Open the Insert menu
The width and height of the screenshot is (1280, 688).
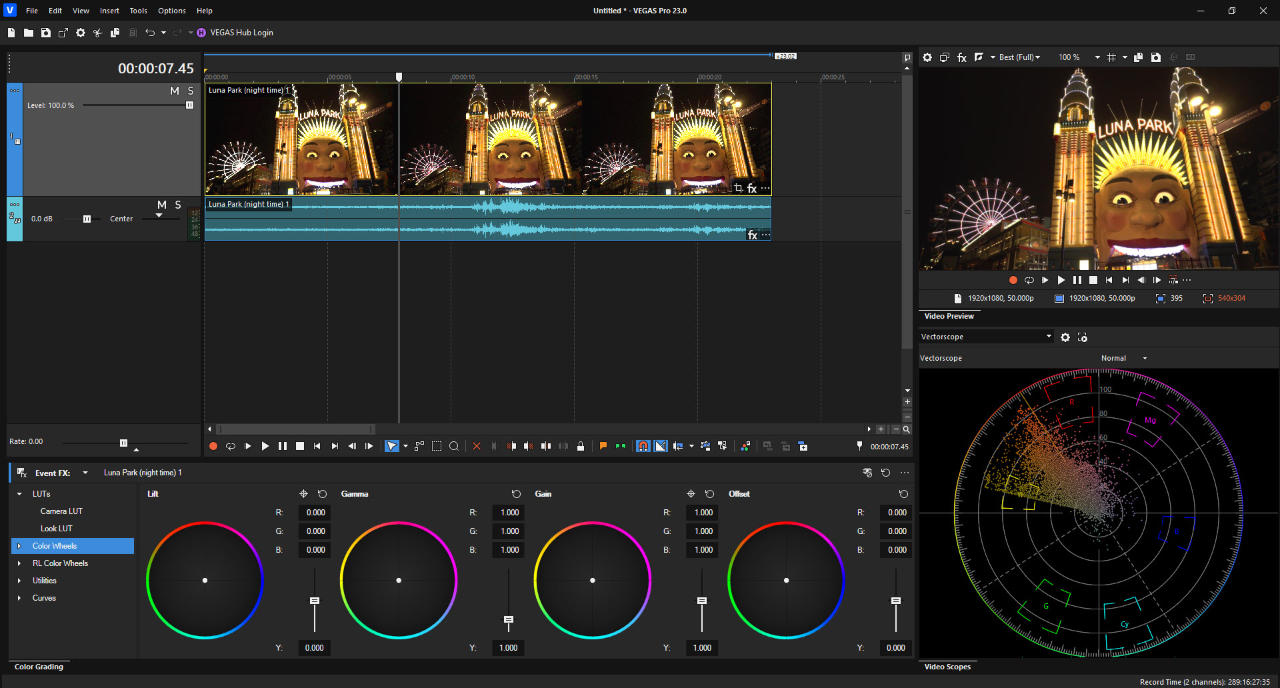109,10
